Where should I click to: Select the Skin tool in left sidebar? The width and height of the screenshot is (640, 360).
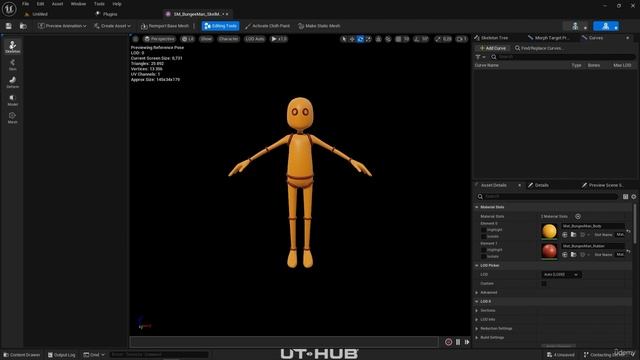click(x=13, y=64)
